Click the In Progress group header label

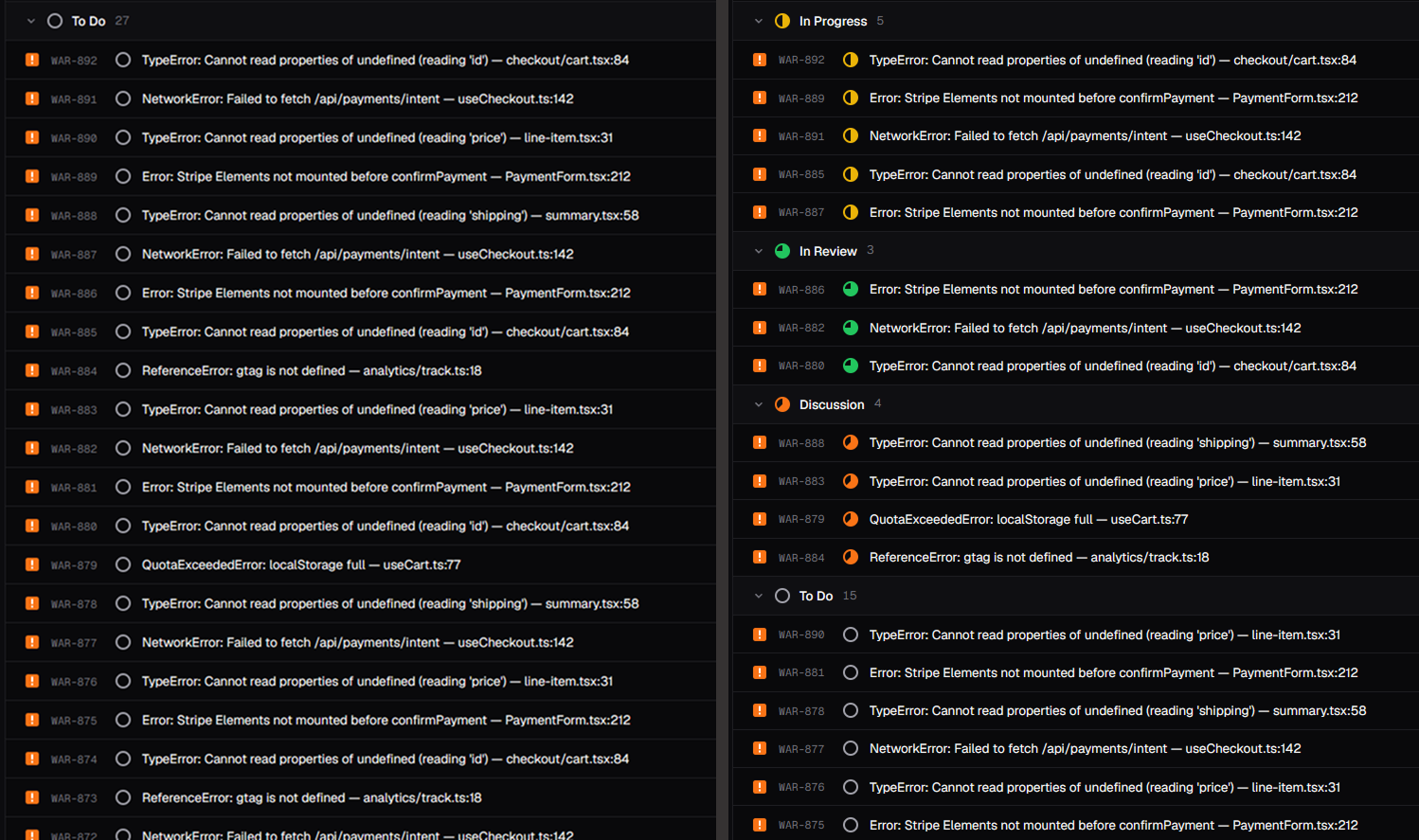833,21
